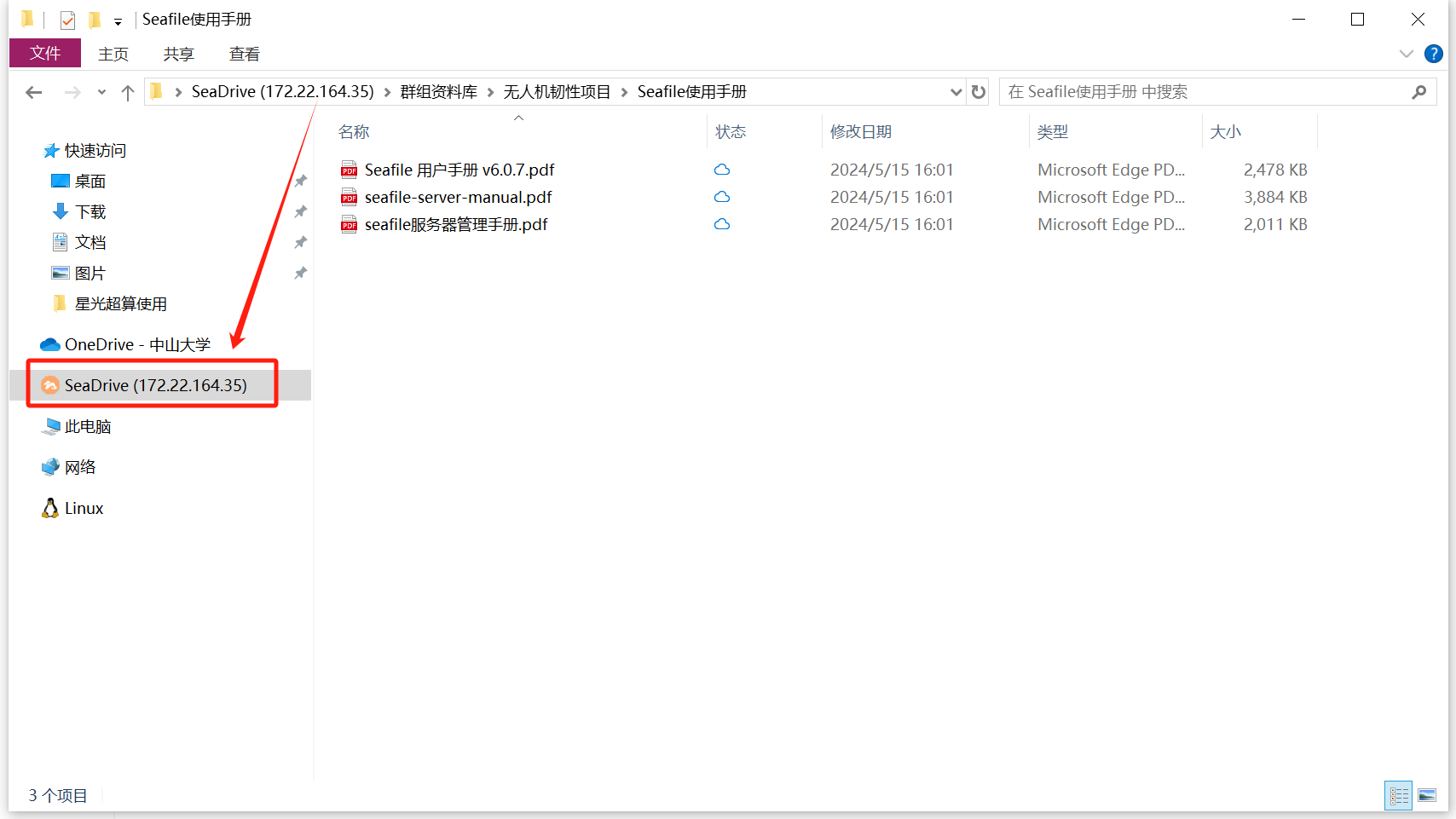Switch to large icons view
This screenshot has height=819, width=1456.
click(x=1427, y=795)
